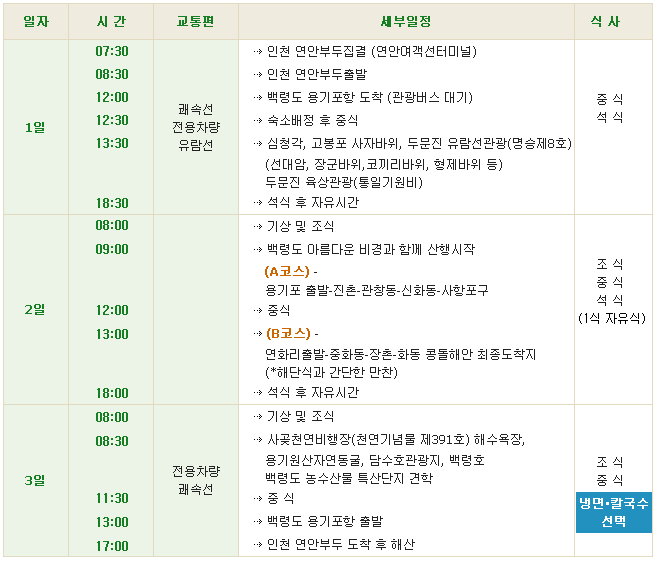Image resolution: width=657 pixels, height=564 pixels.
Task: Click the arrow icon before 숙소배정 후 중식
Action: 258,121
